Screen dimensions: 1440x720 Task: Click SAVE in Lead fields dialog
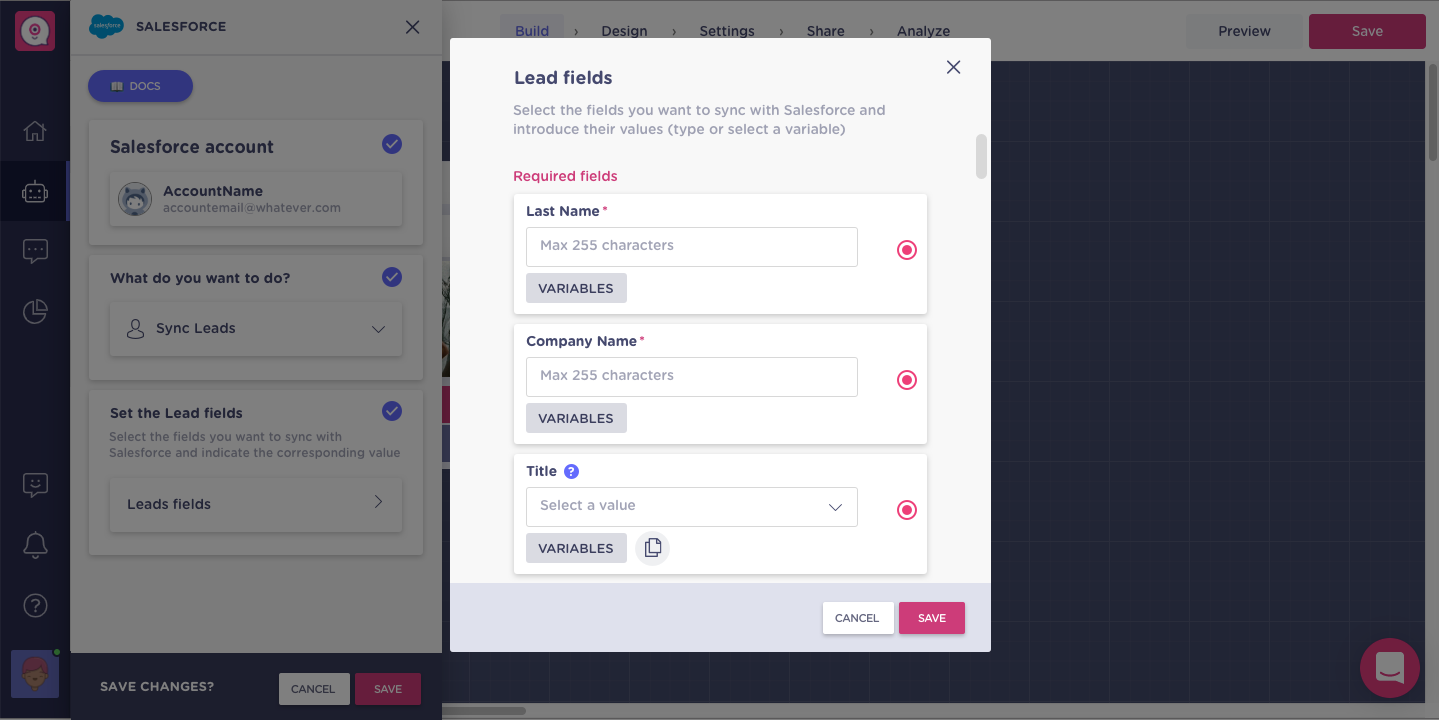coord(932,618)
